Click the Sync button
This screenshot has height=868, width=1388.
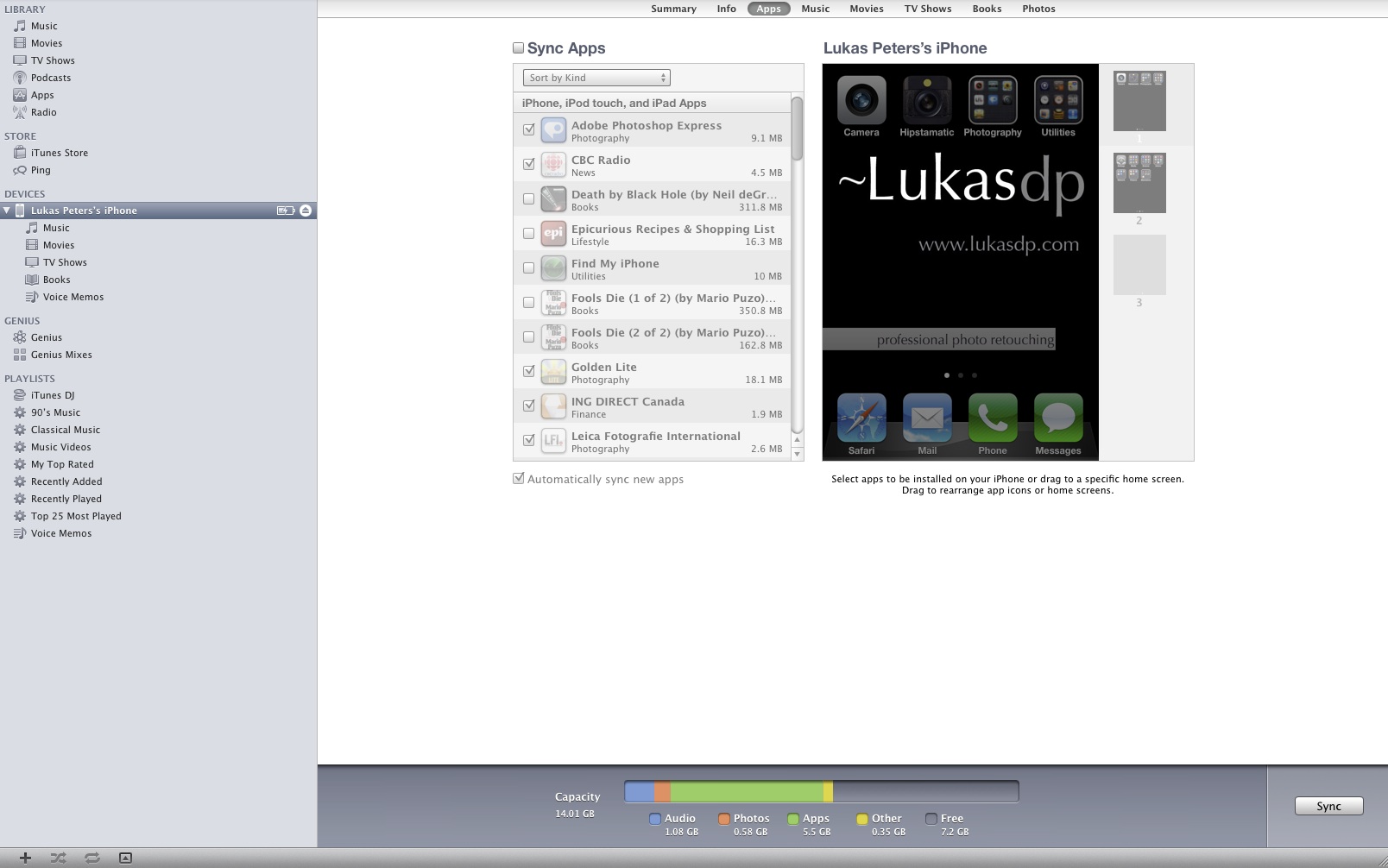click(x=1328, y=806)
